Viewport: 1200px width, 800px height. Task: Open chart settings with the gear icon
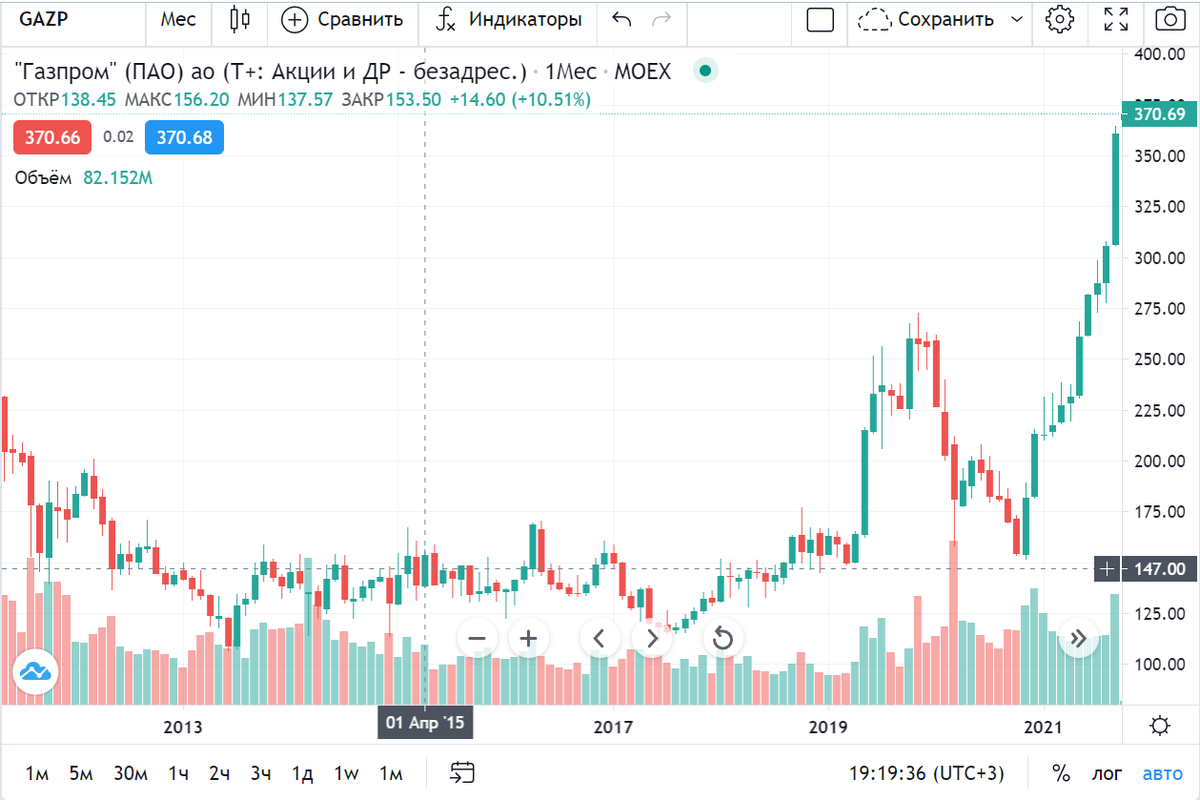(x=1059, y=19)
